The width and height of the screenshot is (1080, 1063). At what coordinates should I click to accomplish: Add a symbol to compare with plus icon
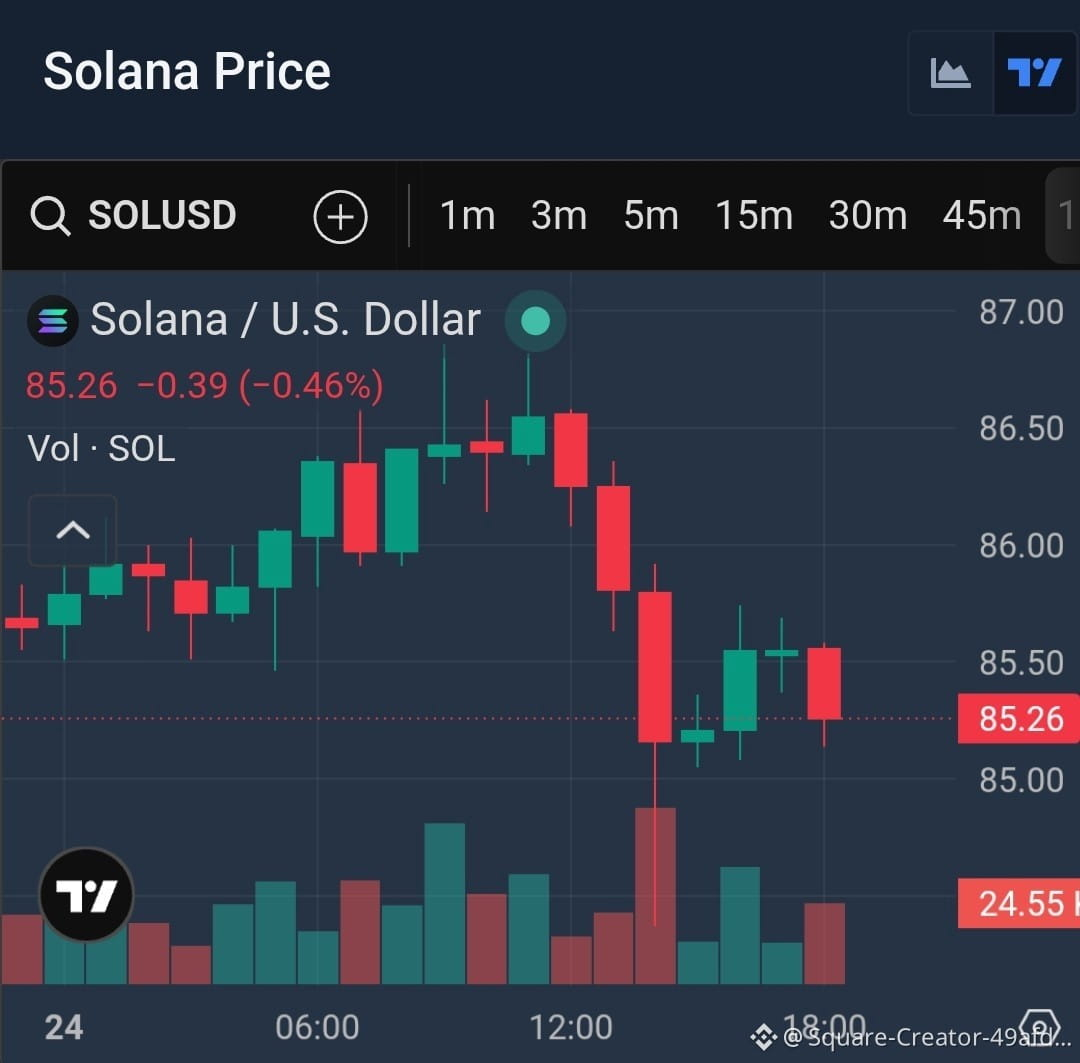(340, 216)
